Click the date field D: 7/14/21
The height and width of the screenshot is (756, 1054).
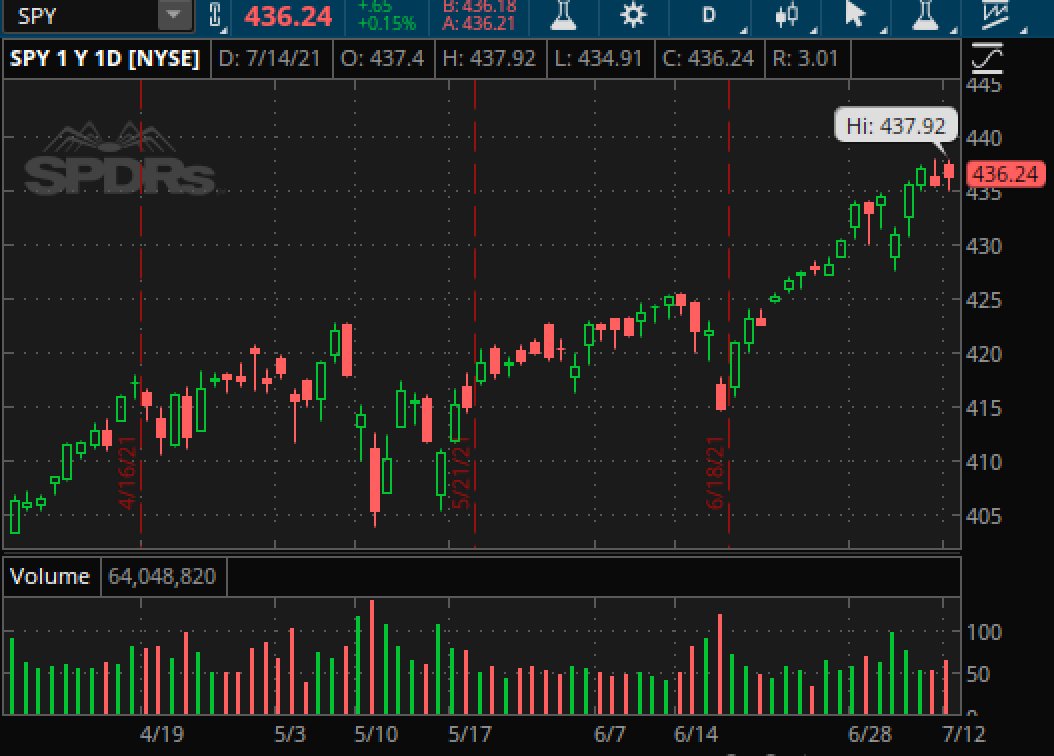tap(270, 58)
